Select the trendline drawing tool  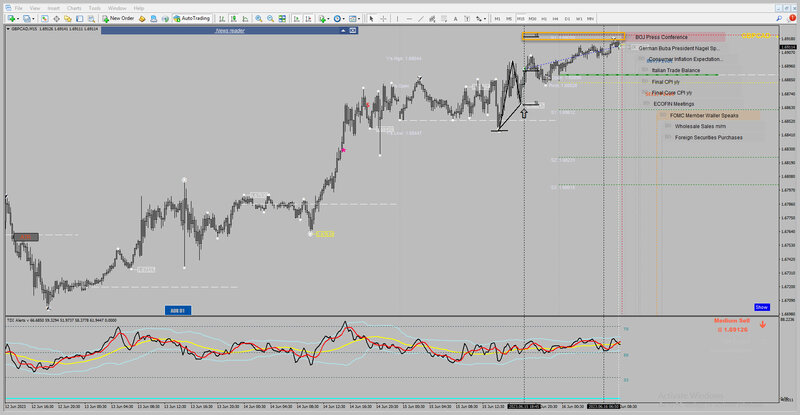(421, 18)
